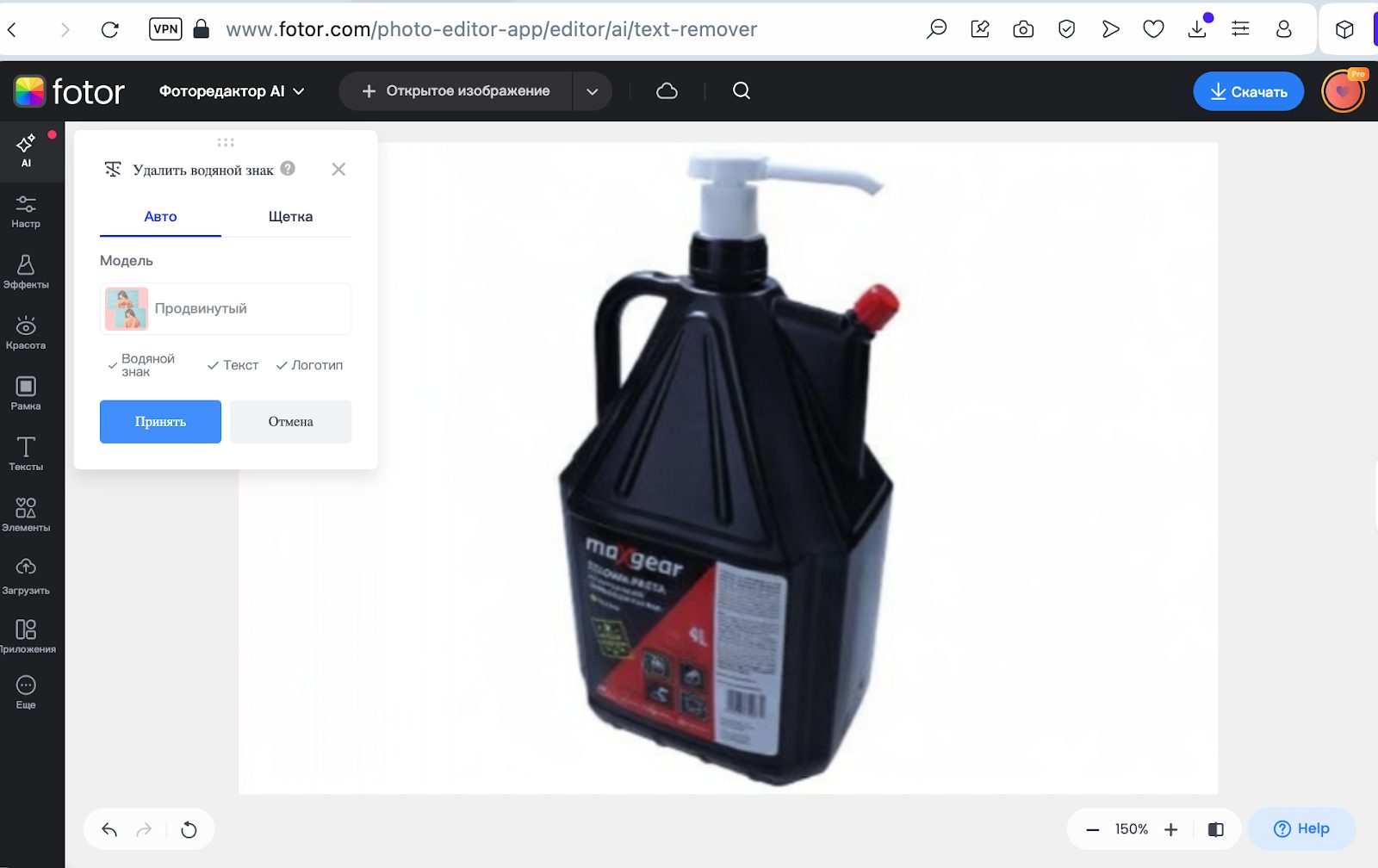Viewport: 1378px width, 868px height.
Task: Click the help question mark next to Удалить водяной знак
Action: [x=288, y=169]
